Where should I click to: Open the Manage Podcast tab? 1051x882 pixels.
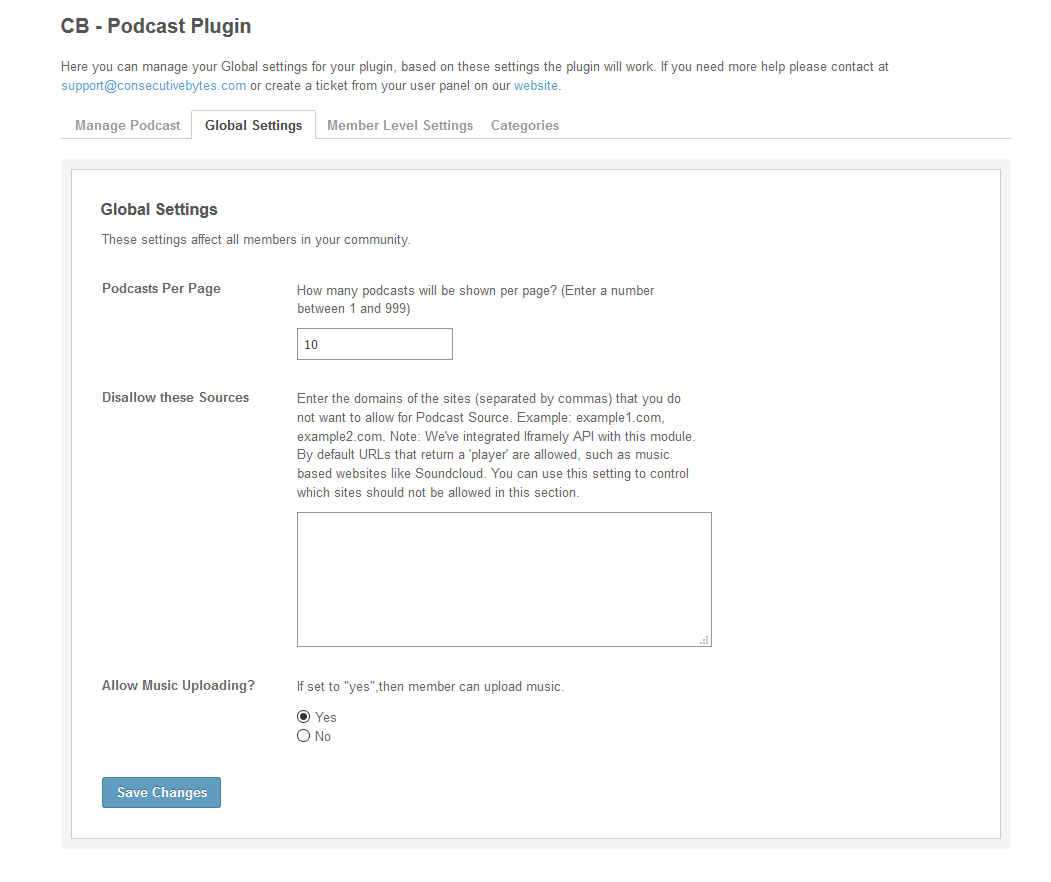127,126
